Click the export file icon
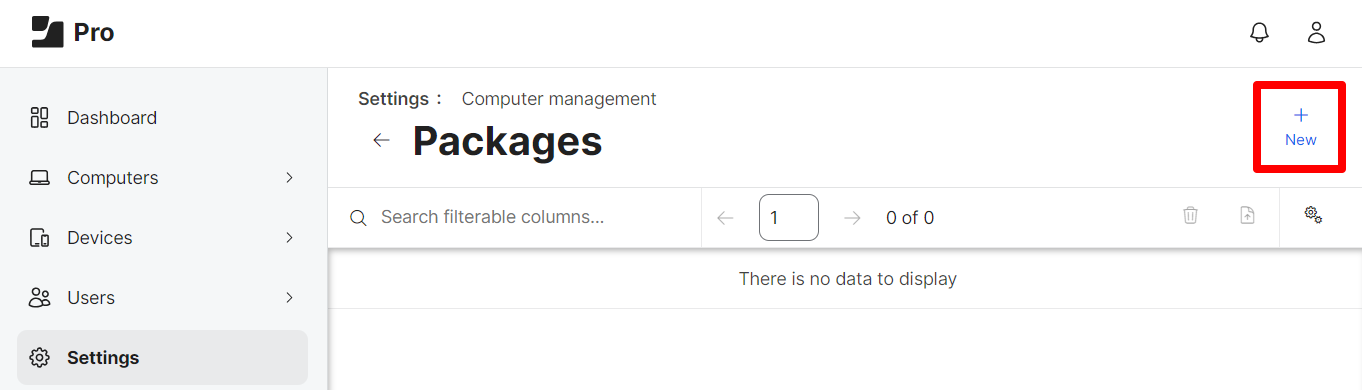The image size is (1362, 390). [1247, 215]
